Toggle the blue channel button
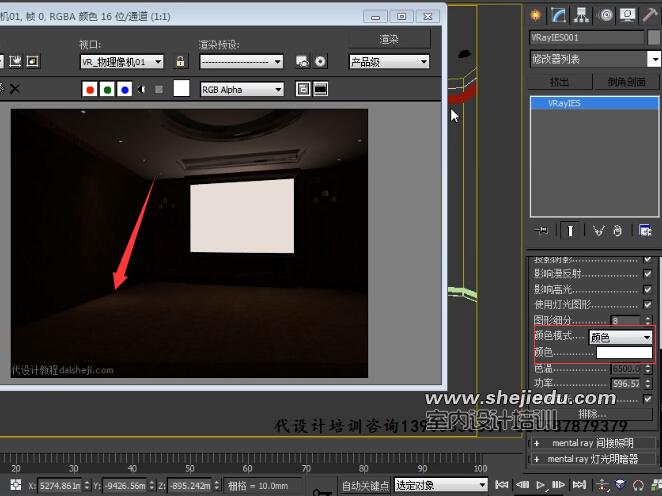The height and width of the screenshot is (496, 662). (x=124, y=89)
